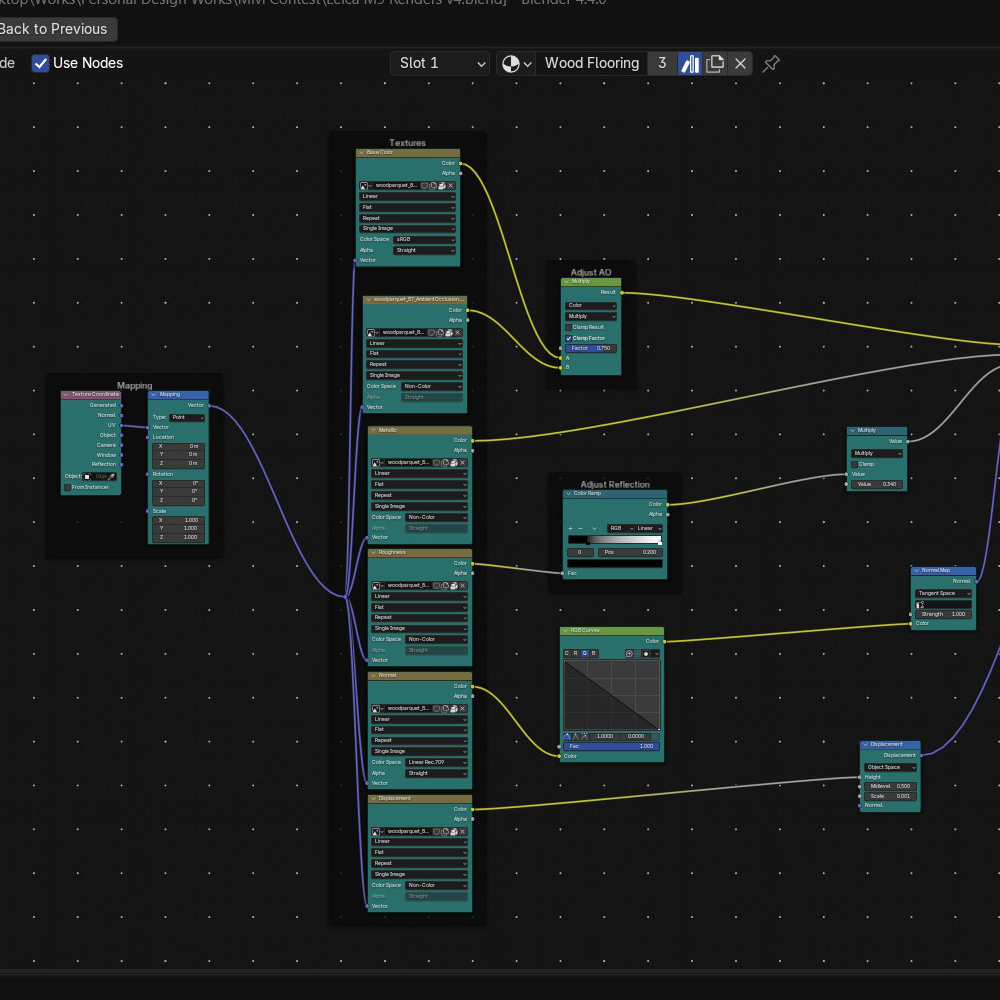Select the G channel in RGB Curves
The width and height of the screenshot is (1000, 1000).
(x=585, y=653)
